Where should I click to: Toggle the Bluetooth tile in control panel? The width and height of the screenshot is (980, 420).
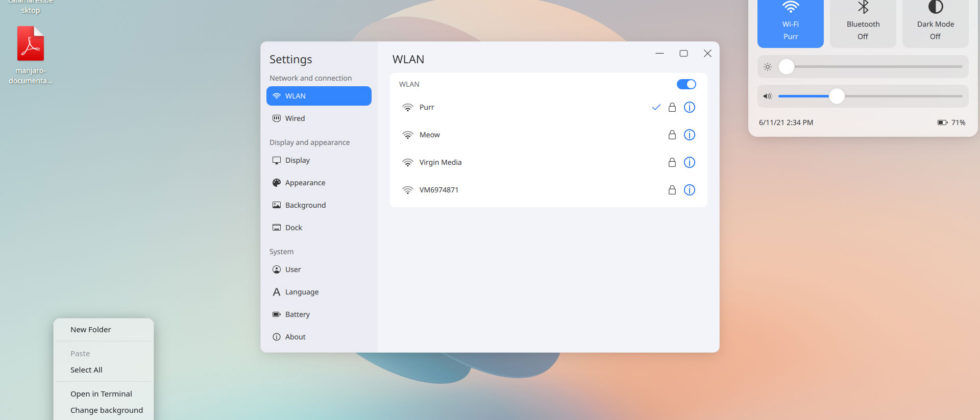[863, 22]
